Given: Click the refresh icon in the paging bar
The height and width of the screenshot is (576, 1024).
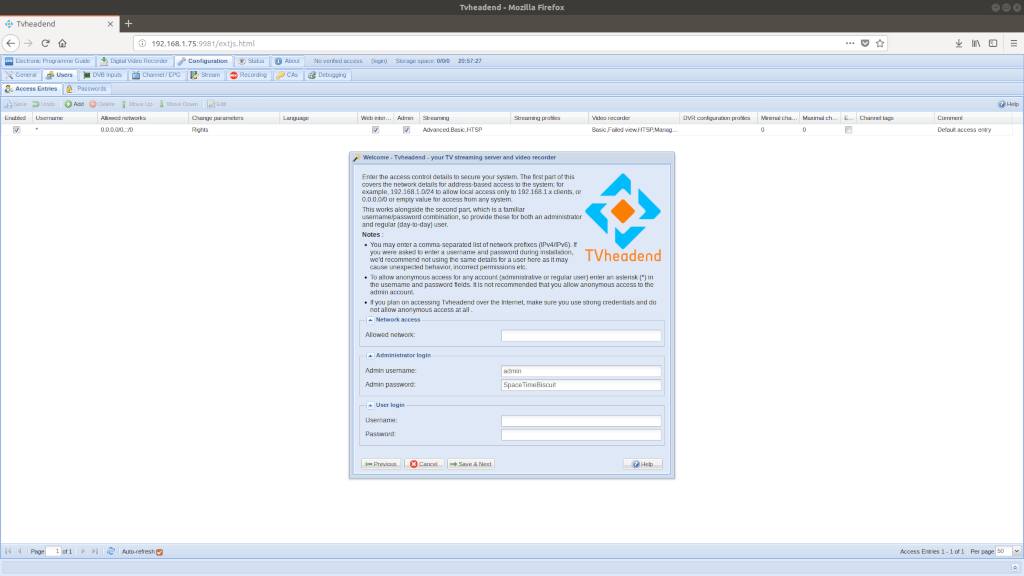Looking at the screenshot, I should (110, 551).
